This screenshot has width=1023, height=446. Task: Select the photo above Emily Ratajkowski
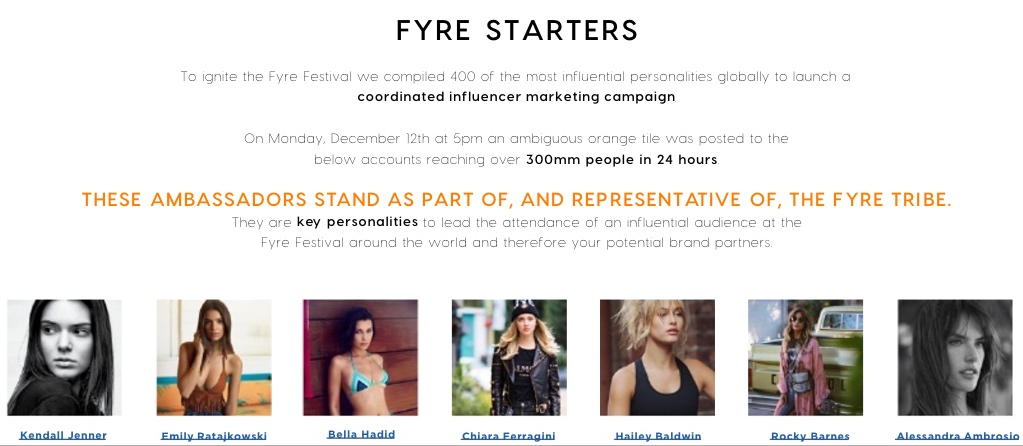214,357
